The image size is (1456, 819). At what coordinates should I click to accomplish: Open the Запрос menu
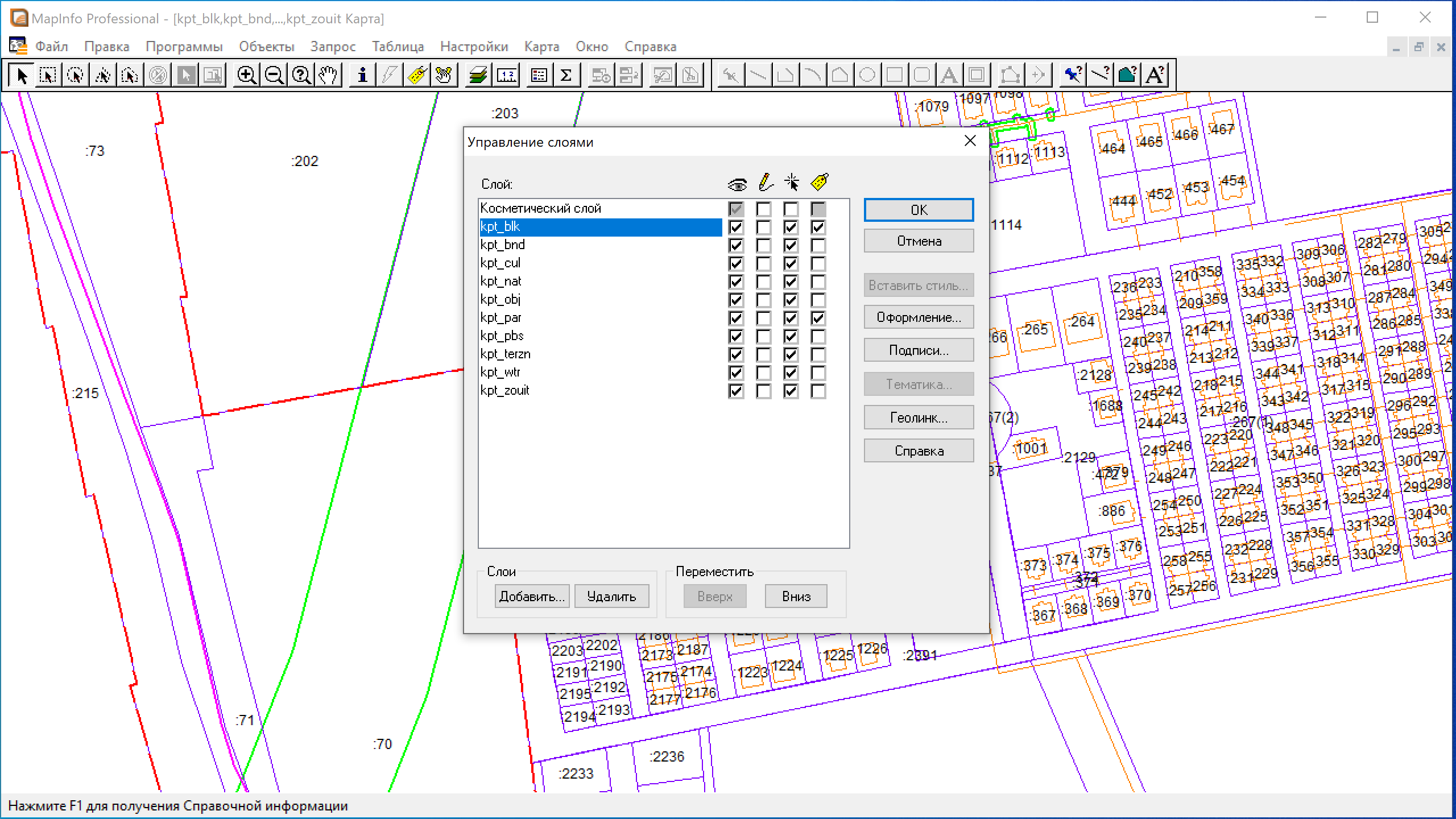pyautogui.click(x=333, y=47)
